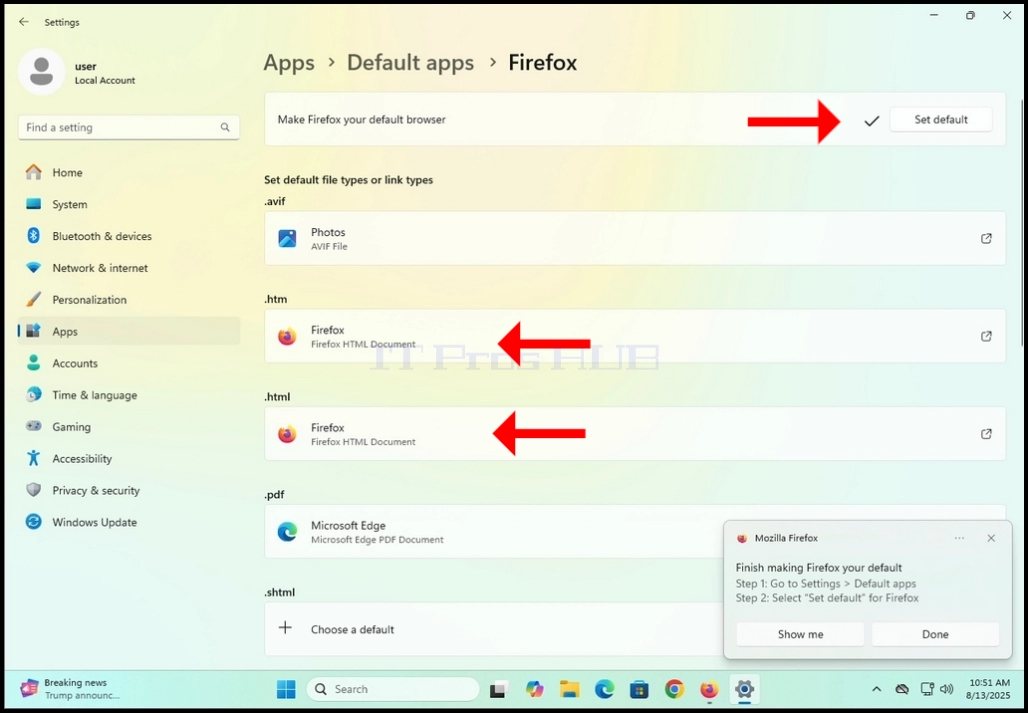This screenshot has height=713, width=1028.
Task: Open Network & internet settings
Action: pyautogui.click(x=128, y=268)
